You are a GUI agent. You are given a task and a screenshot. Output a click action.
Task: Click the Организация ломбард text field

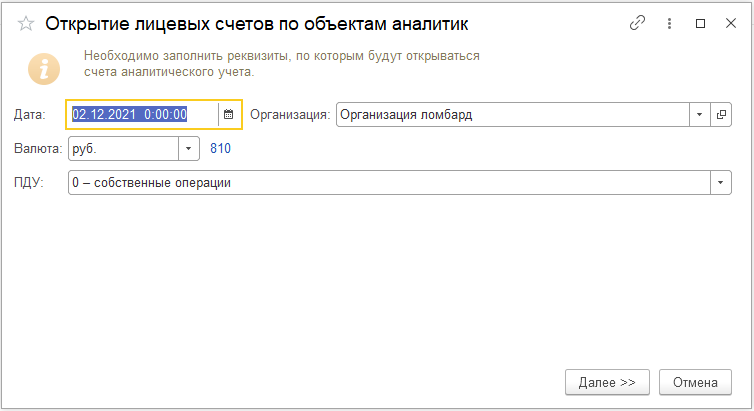(x=513, y=114)
